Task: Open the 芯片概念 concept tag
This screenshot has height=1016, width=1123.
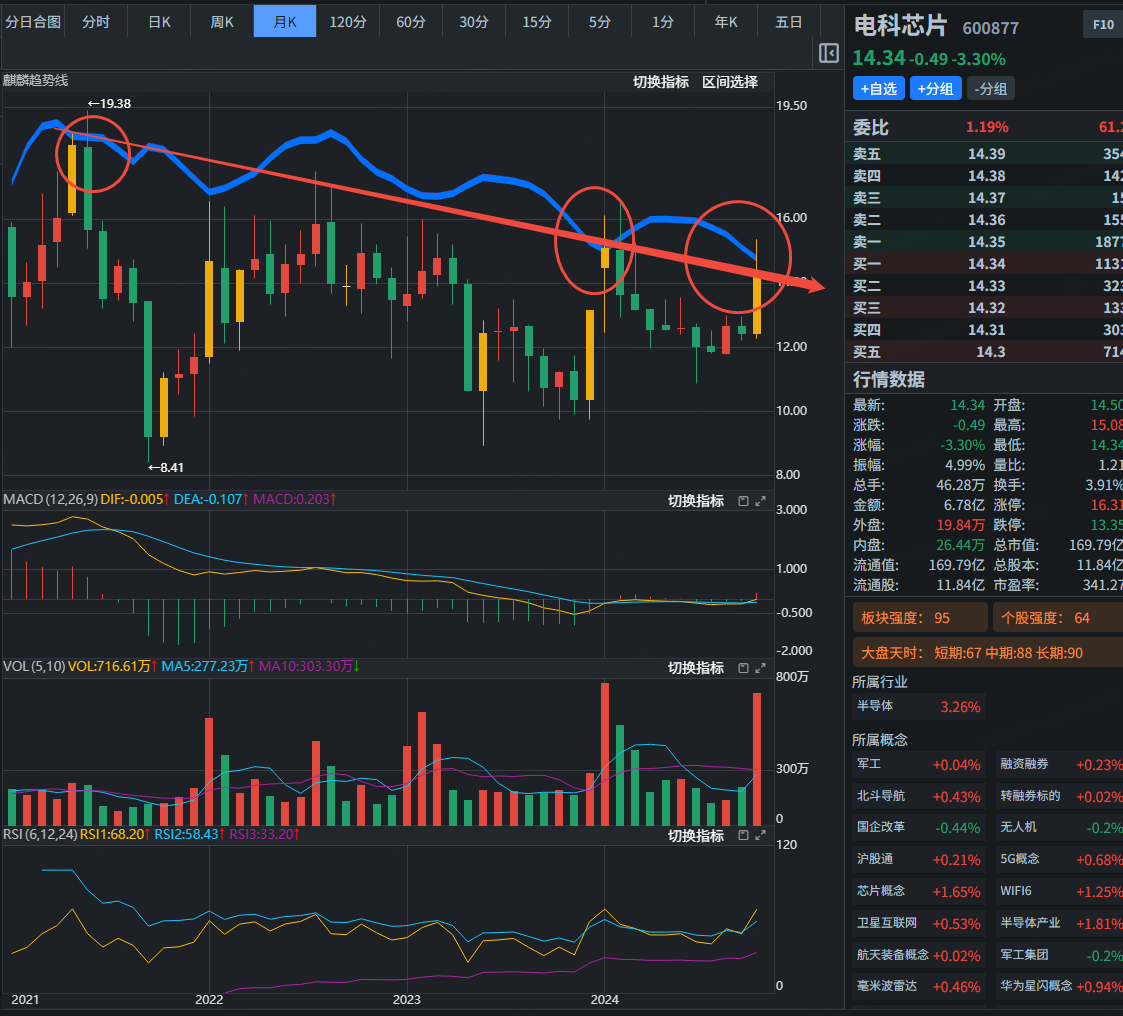Action: click(x=880, y=891)
